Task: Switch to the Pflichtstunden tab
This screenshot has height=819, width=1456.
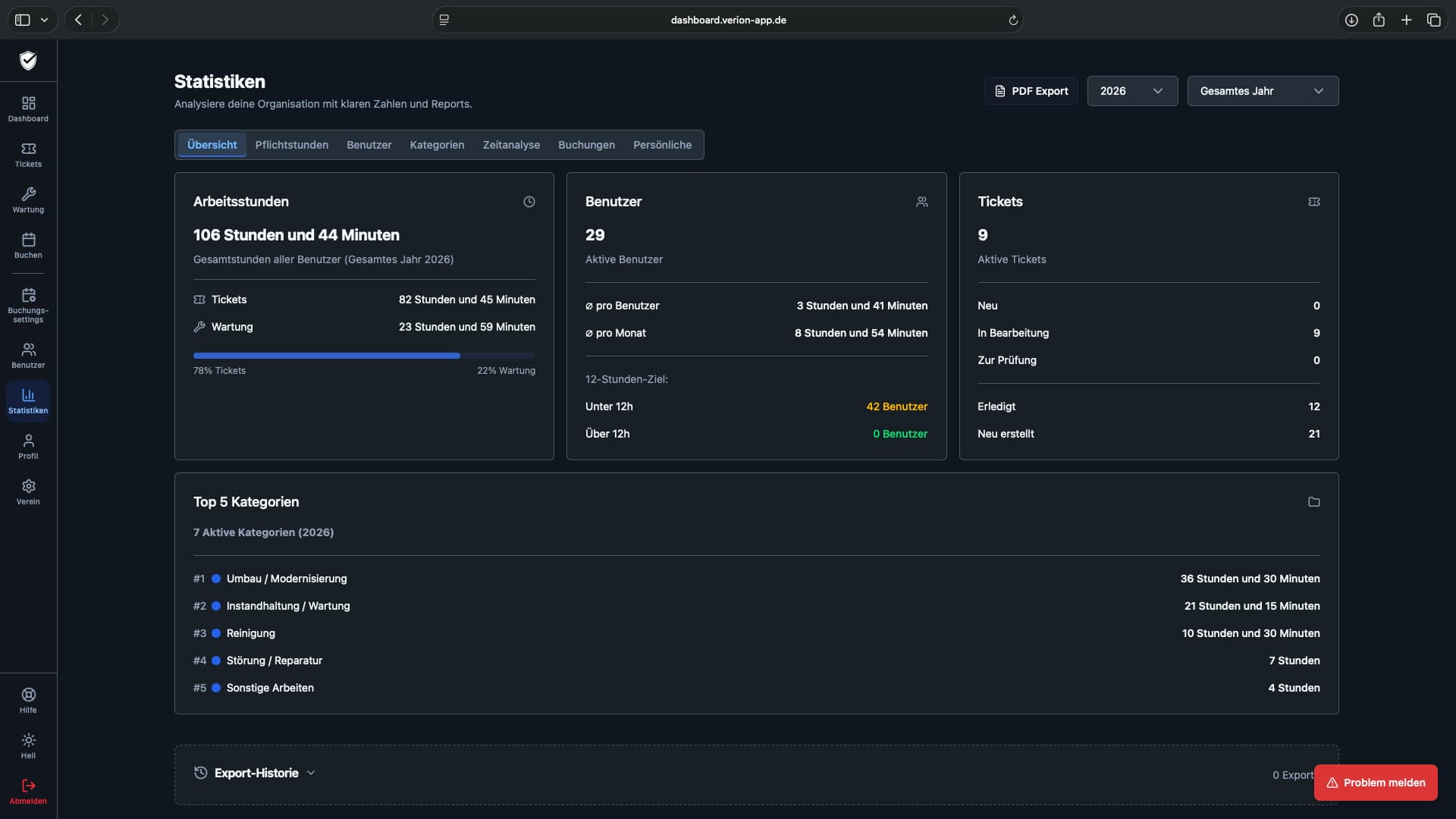Action: (291, 145)
